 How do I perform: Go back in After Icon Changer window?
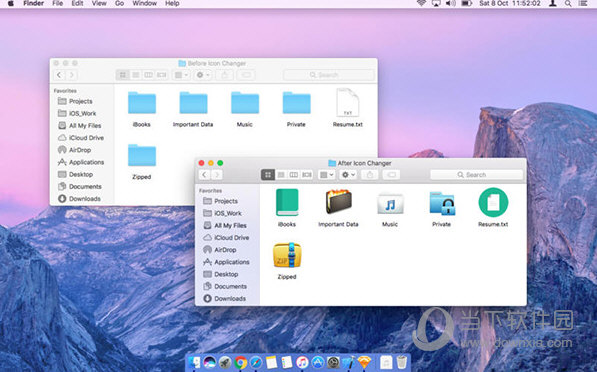point(204,175)
